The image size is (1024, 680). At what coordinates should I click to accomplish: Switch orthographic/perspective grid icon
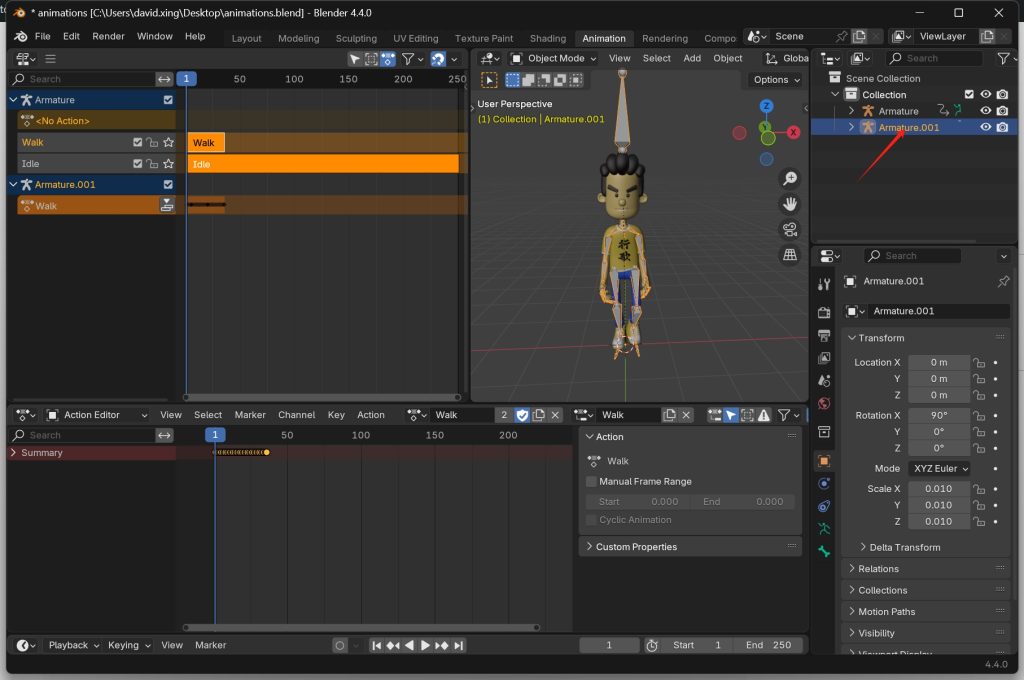pyautogui.click(x=790, y=255)
